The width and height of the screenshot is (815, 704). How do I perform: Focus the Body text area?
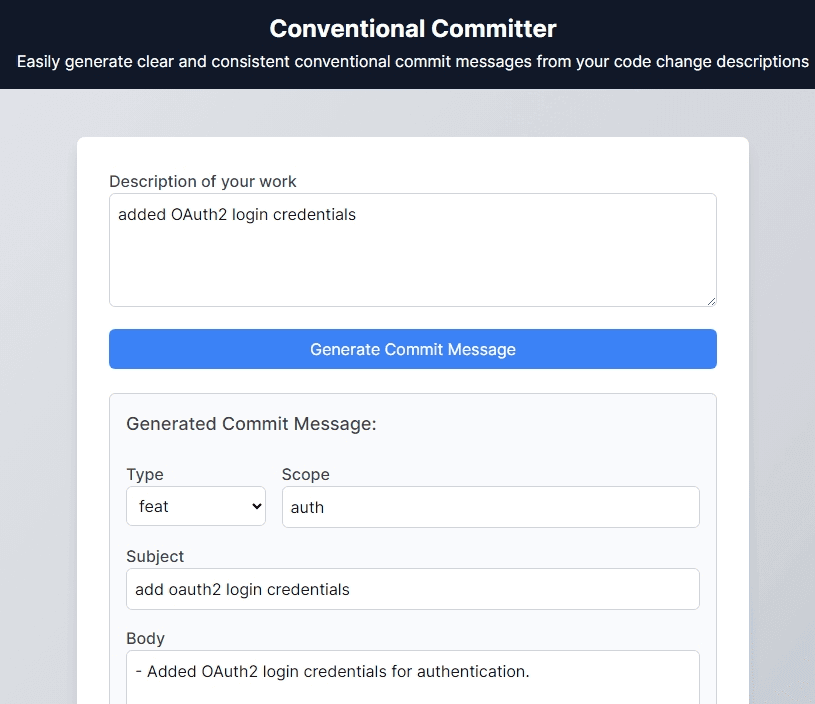(412, 685)
